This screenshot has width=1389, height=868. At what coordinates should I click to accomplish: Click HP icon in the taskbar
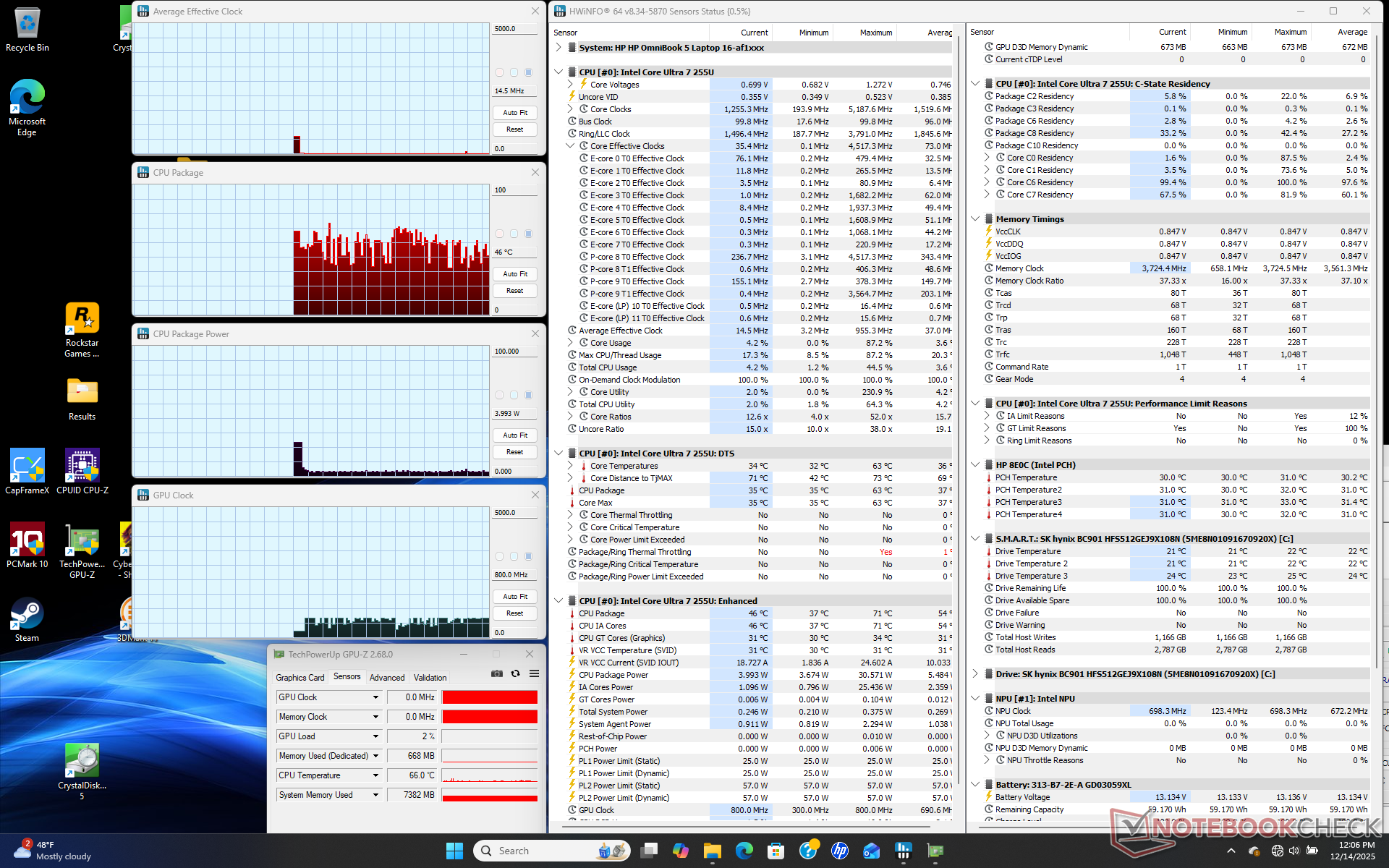839,851
